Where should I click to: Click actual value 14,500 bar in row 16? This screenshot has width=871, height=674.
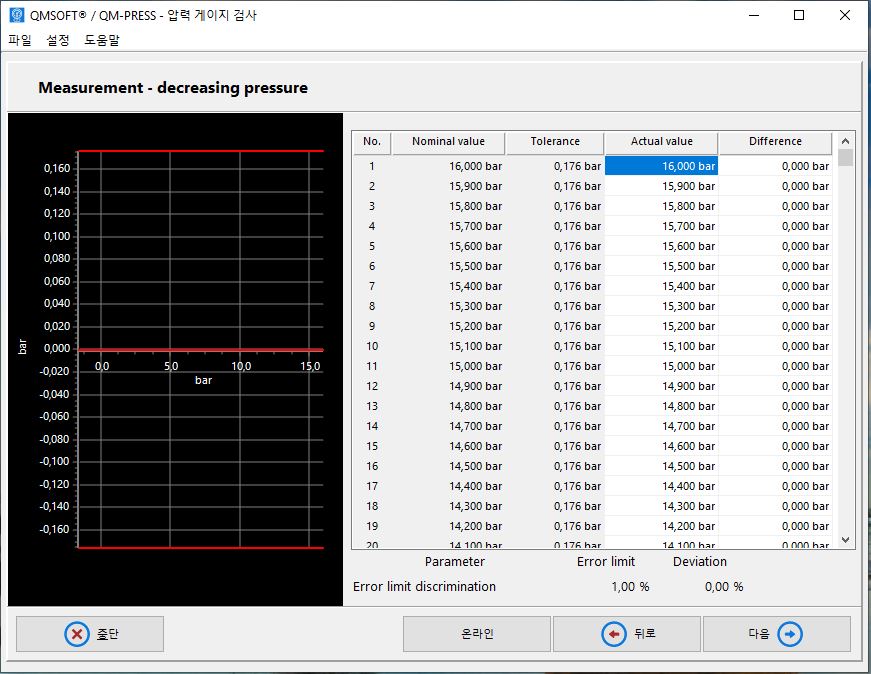pos(662,466)
